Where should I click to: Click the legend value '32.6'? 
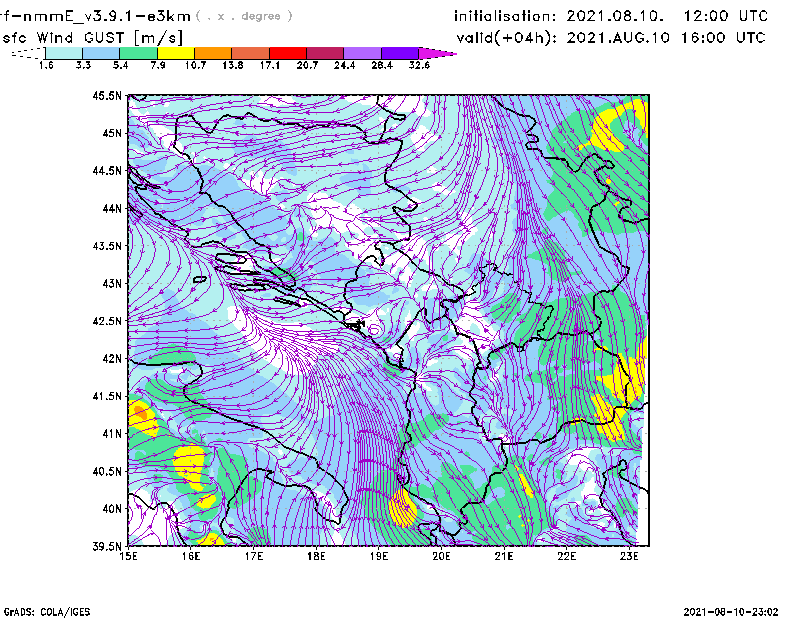point(419,65)
